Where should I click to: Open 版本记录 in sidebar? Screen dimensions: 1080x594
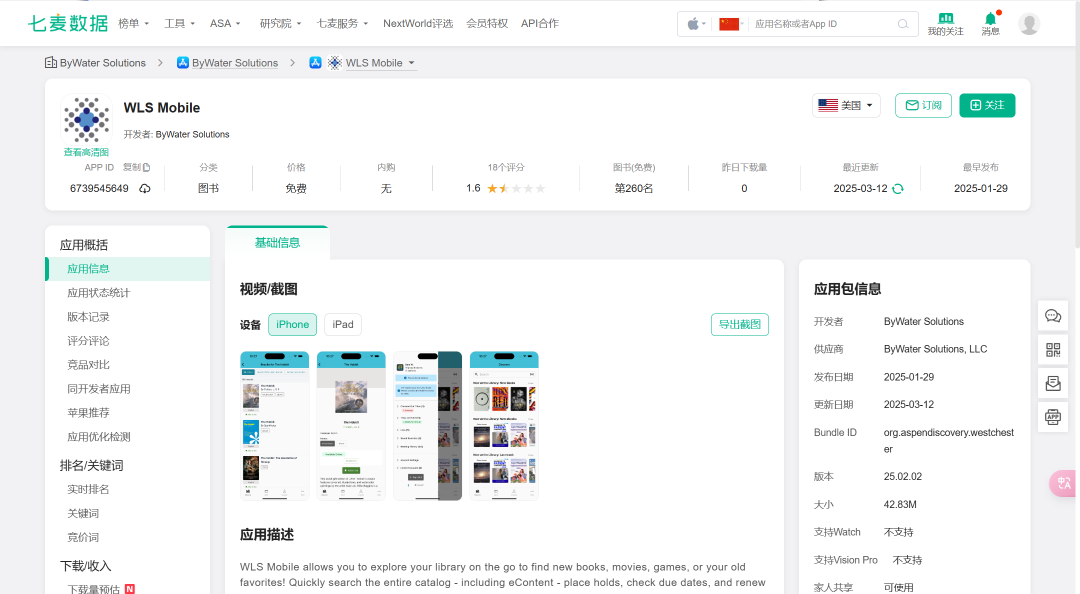(x=88, y=317)
